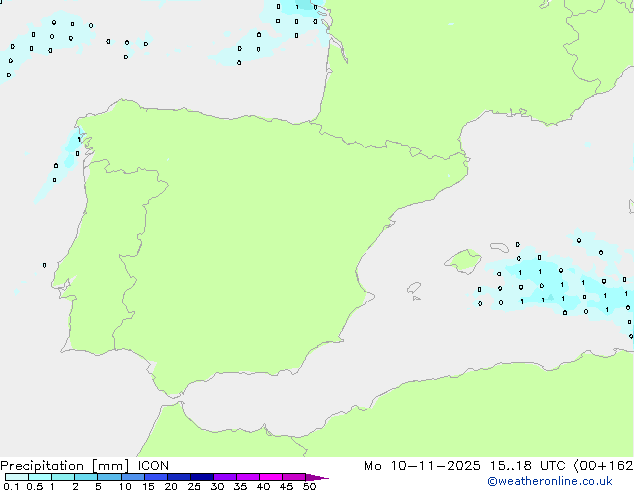The height and width of the screenshot is (490, 634).
Task: Click the 'Precipitation [mm]' title text
Action: coord(65,466)
